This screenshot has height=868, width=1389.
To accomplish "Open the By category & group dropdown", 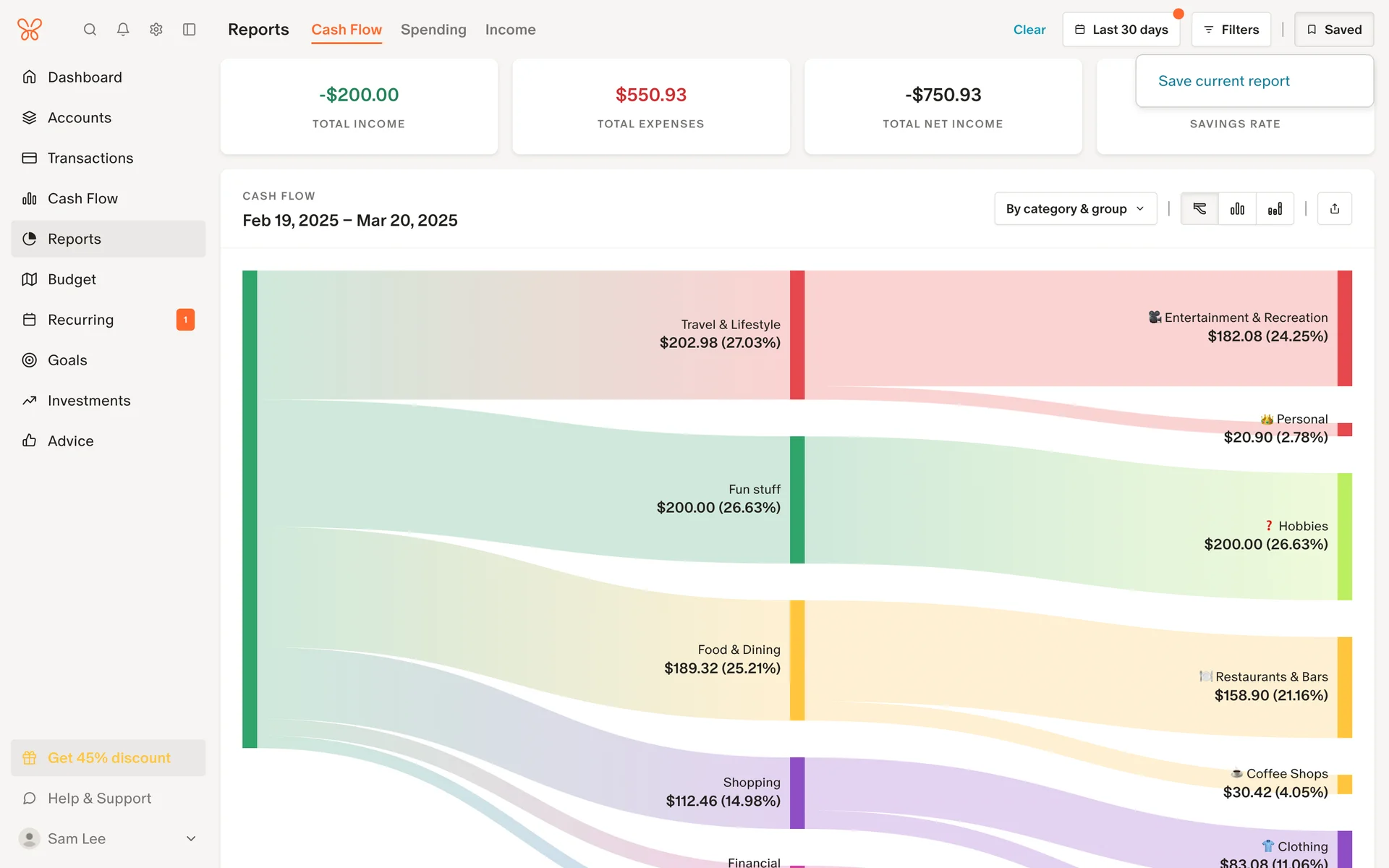I will click(x=1075, y=209).
